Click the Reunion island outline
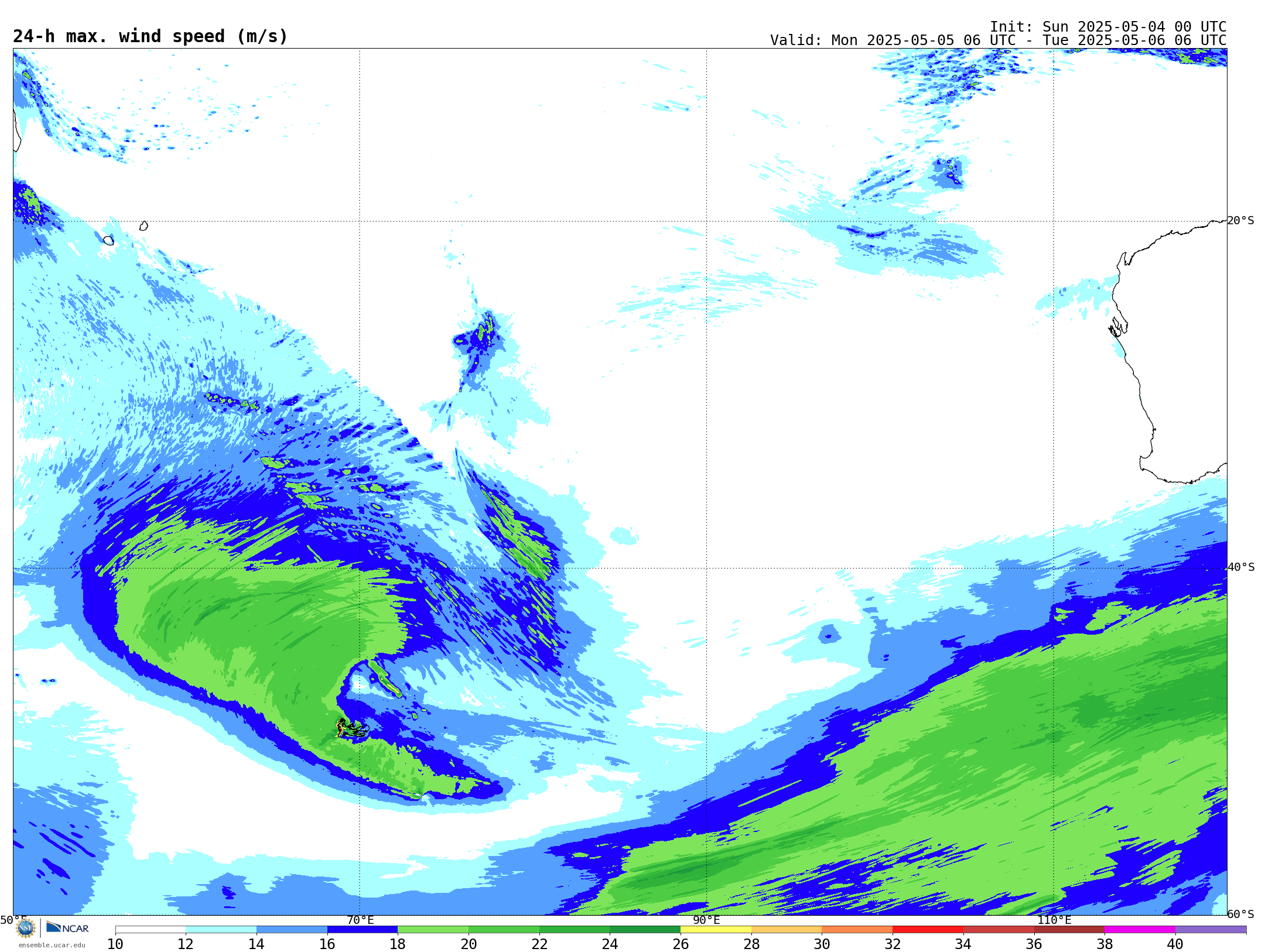The height and width of the screenshot is (952, 1265). (x=108, y=240)
